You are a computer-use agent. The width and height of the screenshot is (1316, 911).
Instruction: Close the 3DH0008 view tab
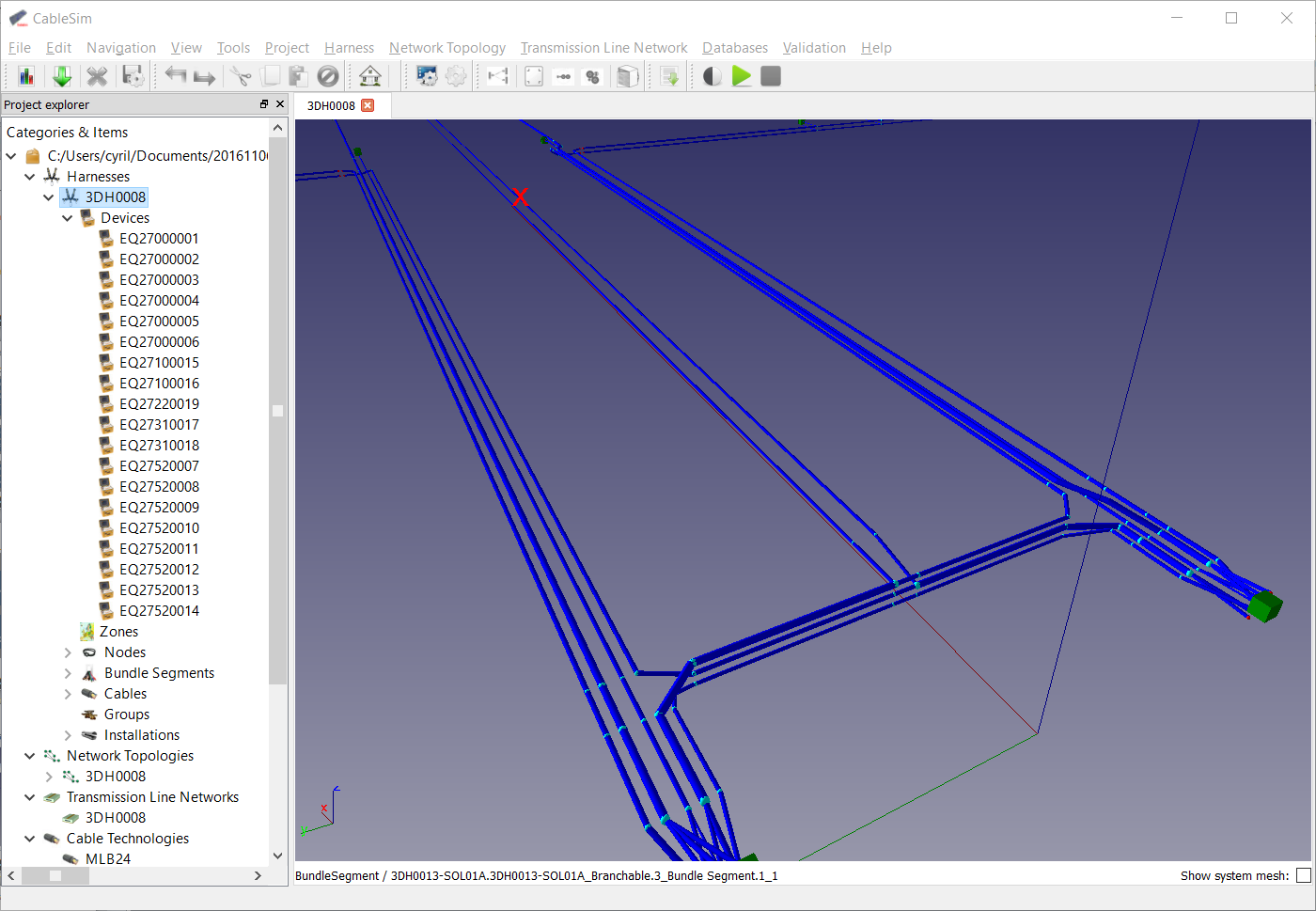click(368, 105)
